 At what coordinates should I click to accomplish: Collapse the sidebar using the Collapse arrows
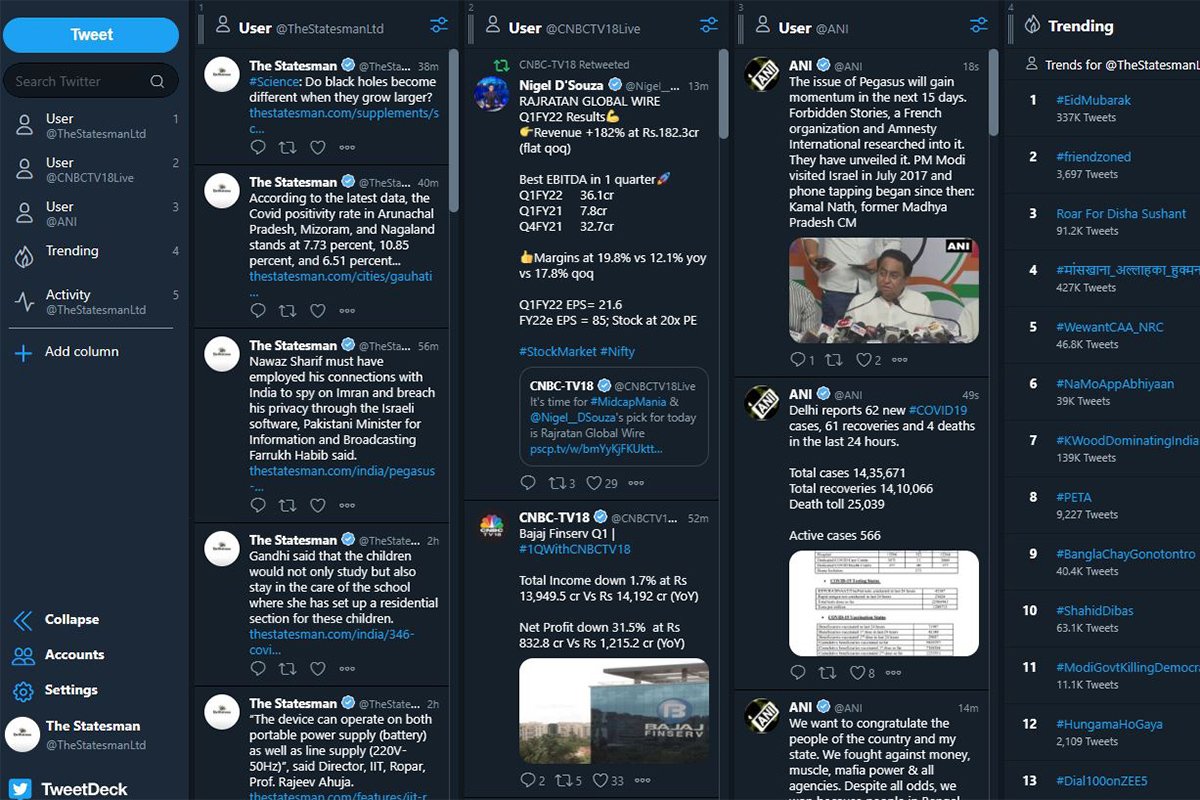(24, 621)
